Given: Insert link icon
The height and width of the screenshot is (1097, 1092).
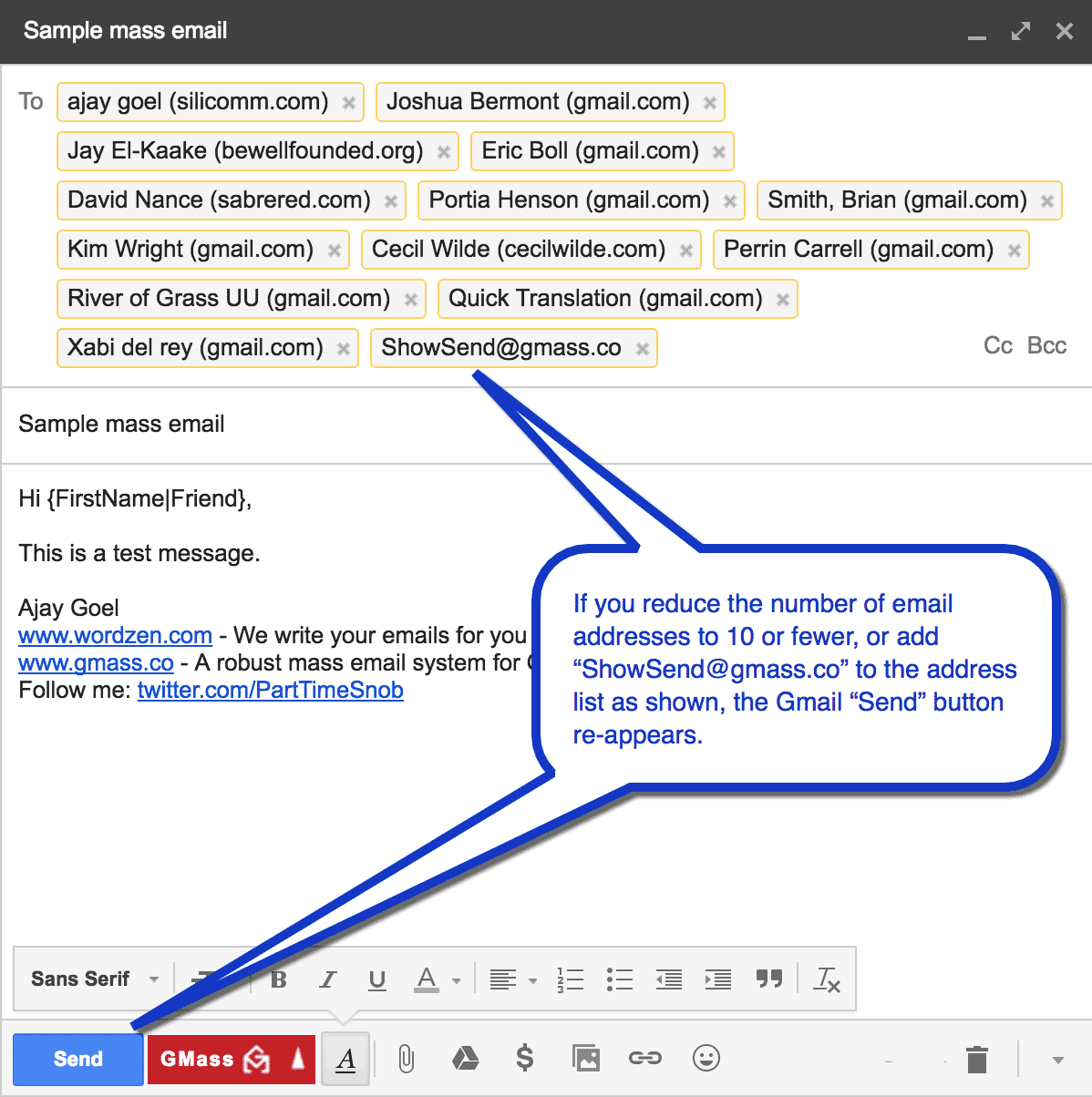Looking at the screenshot, I should (644, 1058).
